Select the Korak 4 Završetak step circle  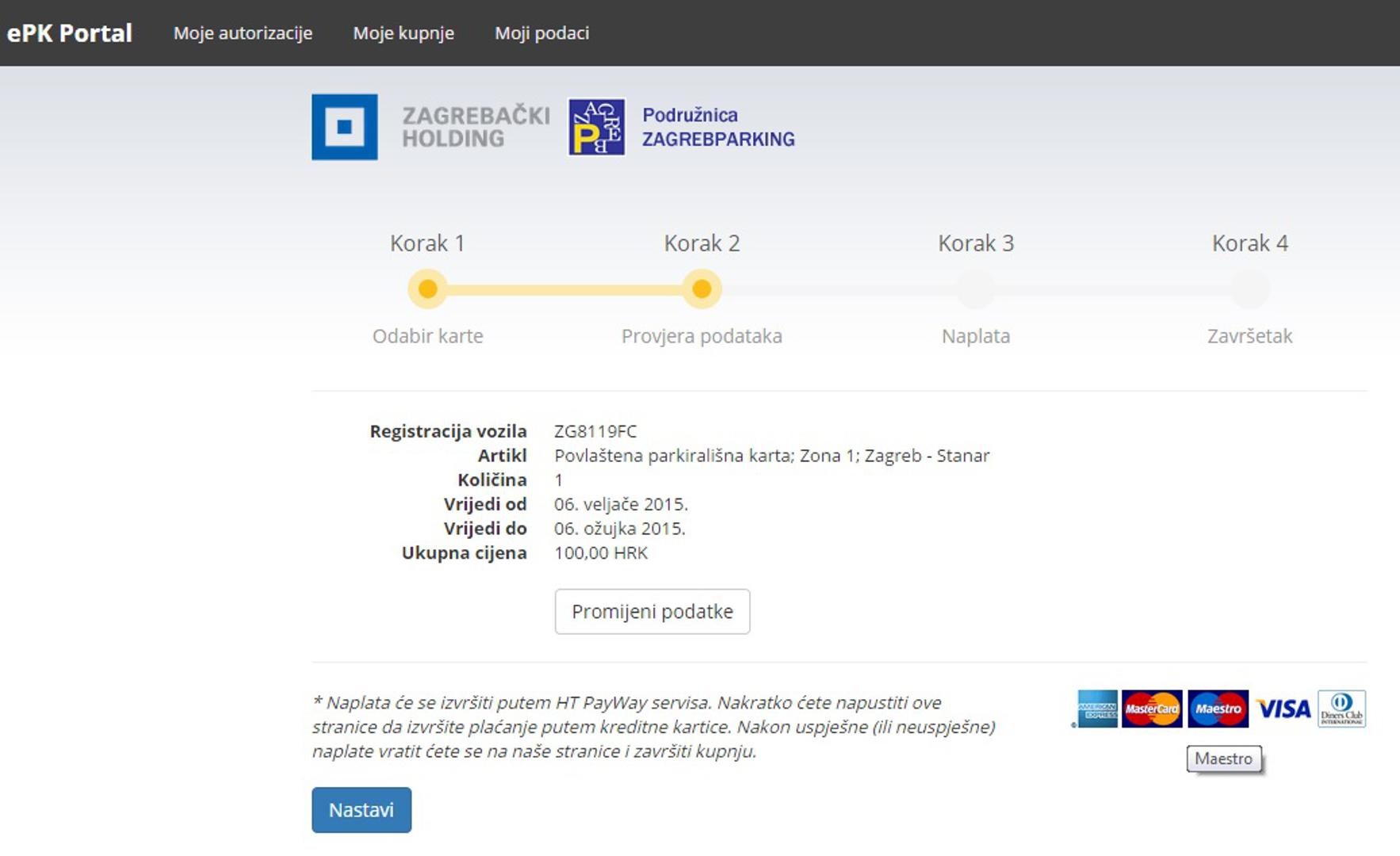(1250, 289)
